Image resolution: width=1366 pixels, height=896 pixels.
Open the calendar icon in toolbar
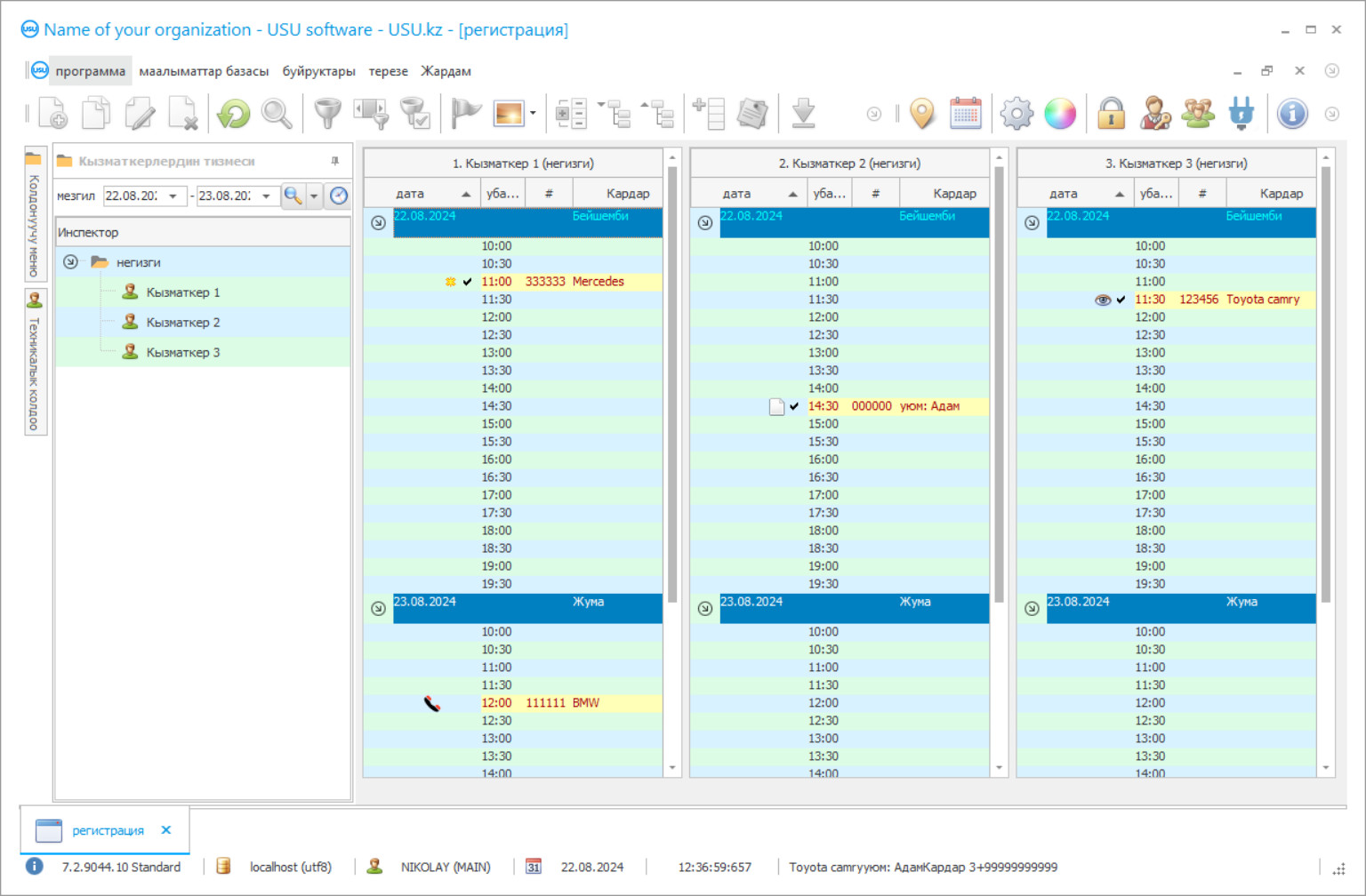click(x=965, y=114)
